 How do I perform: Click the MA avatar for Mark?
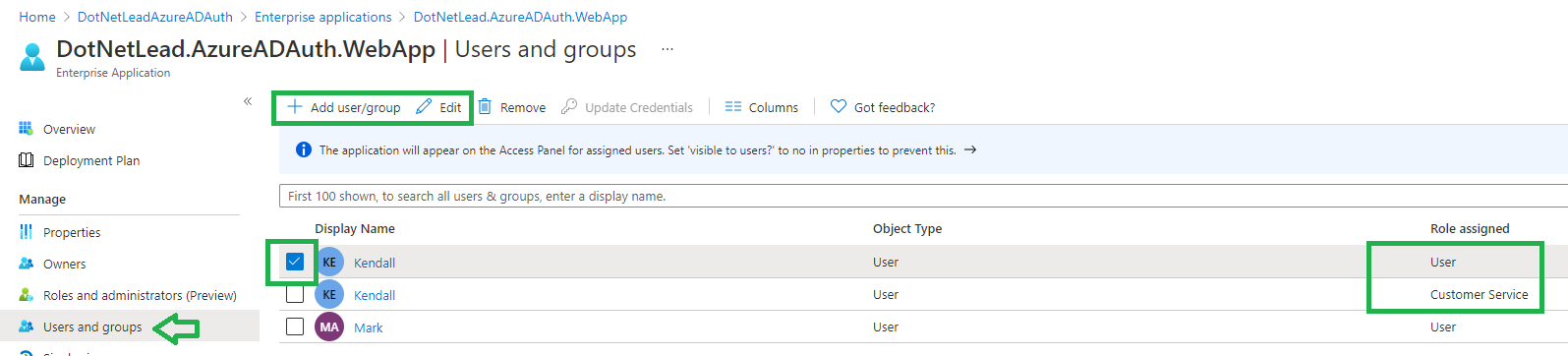point(329,326)
